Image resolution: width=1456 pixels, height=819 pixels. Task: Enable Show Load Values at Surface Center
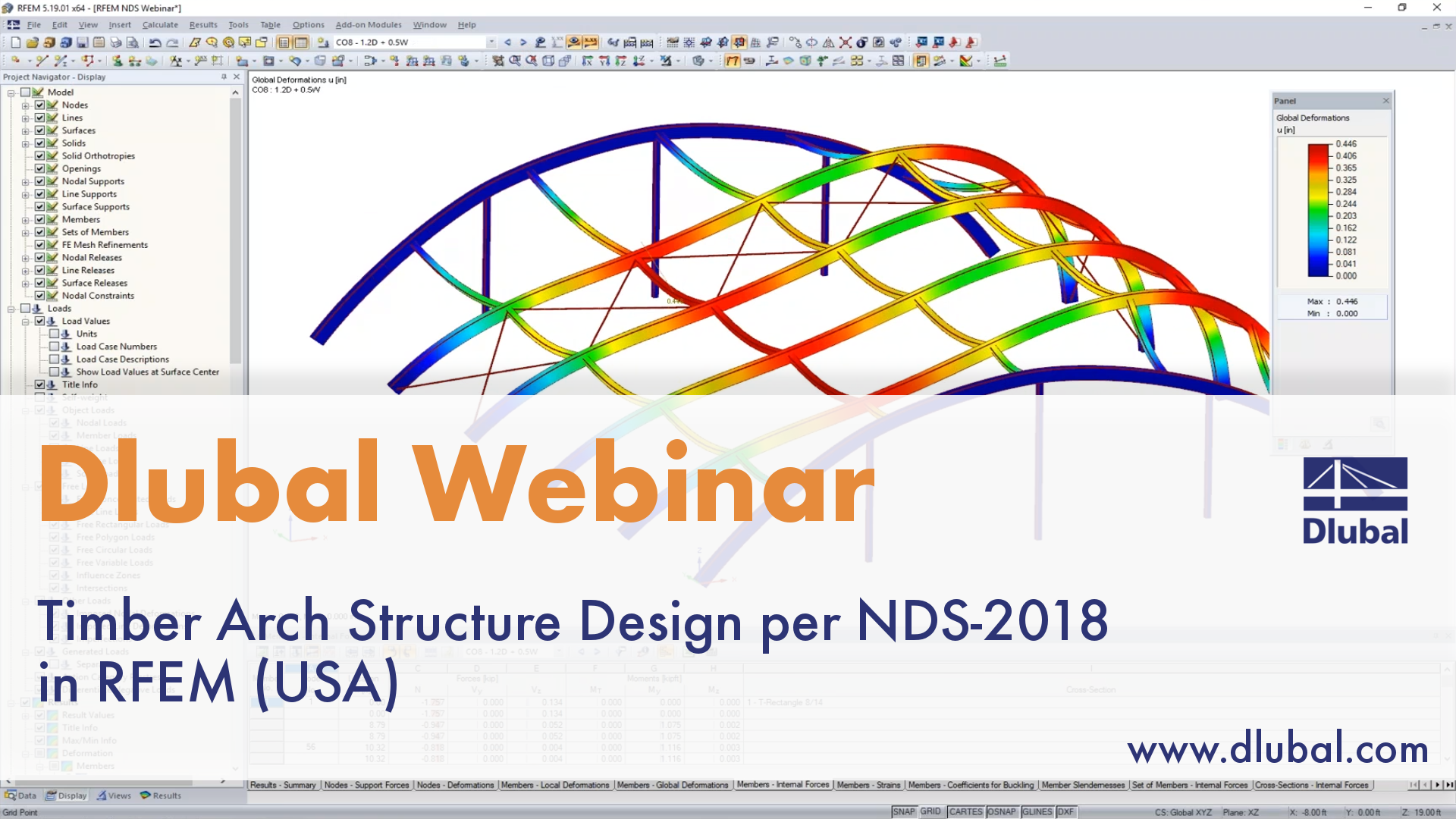pos(55,371)
